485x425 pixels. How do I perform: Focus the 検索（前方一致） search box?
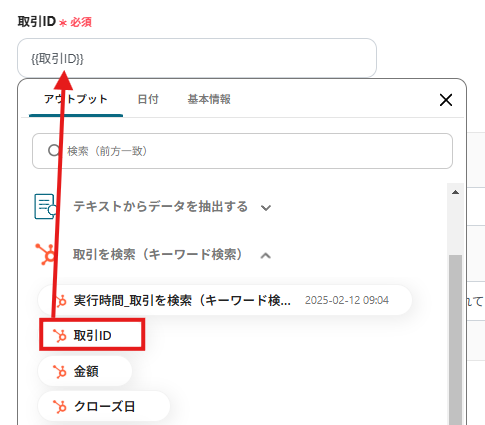[242, 151]
